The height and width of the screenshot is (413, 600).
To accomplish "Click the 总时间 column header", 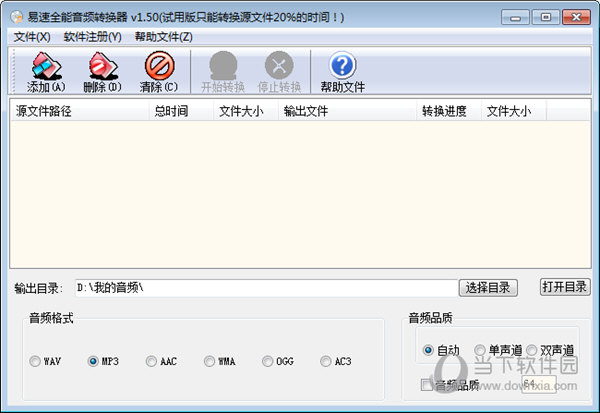I will (181, 111).
